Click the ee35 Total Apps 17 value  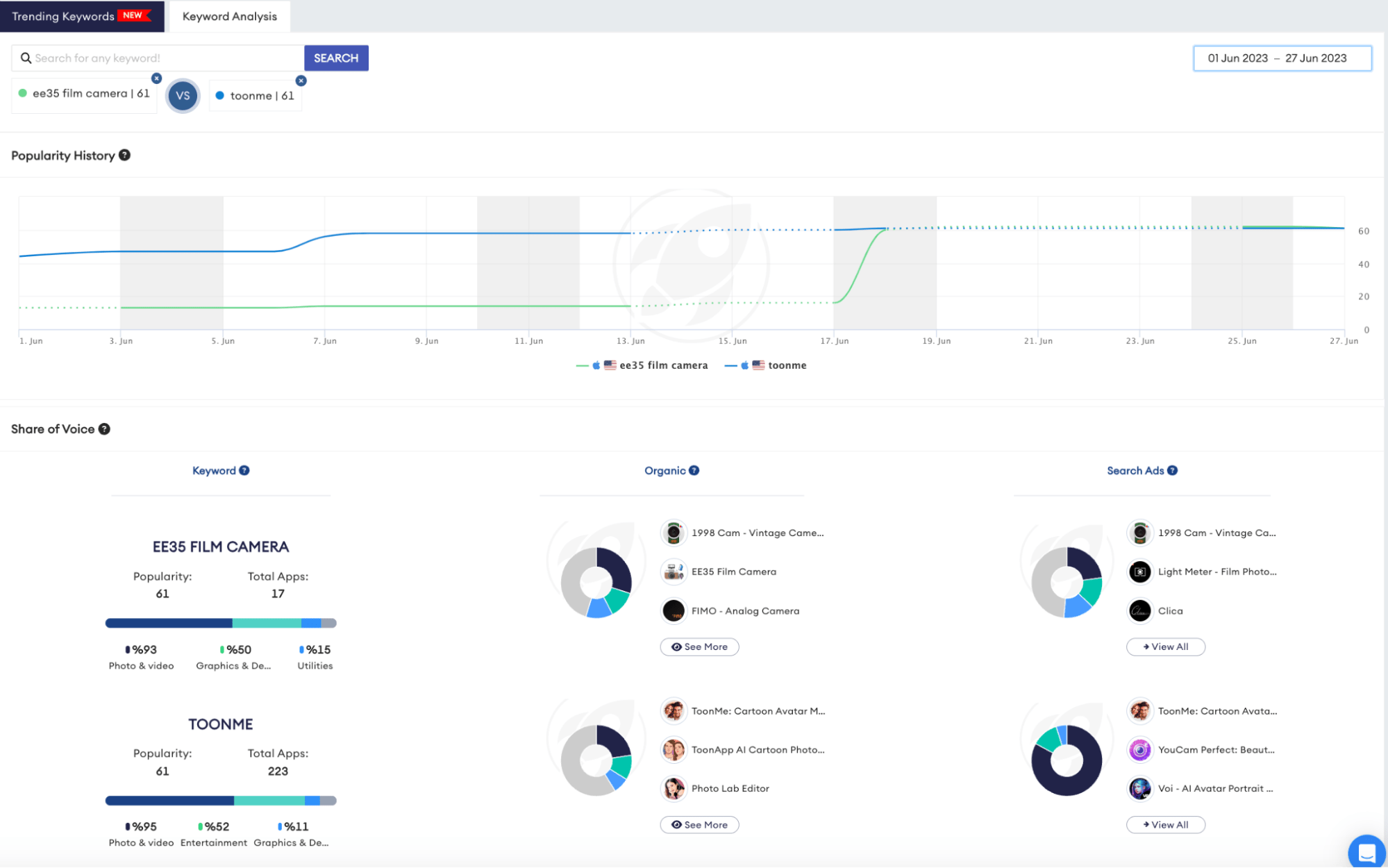278,594
